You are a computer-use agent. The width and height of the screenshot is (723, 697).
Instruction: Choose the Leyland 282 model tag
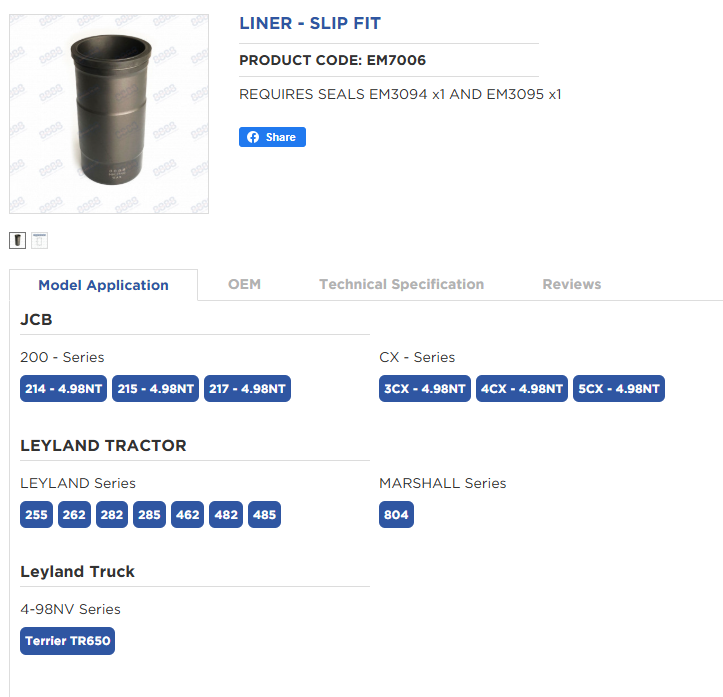coord(112,515)
